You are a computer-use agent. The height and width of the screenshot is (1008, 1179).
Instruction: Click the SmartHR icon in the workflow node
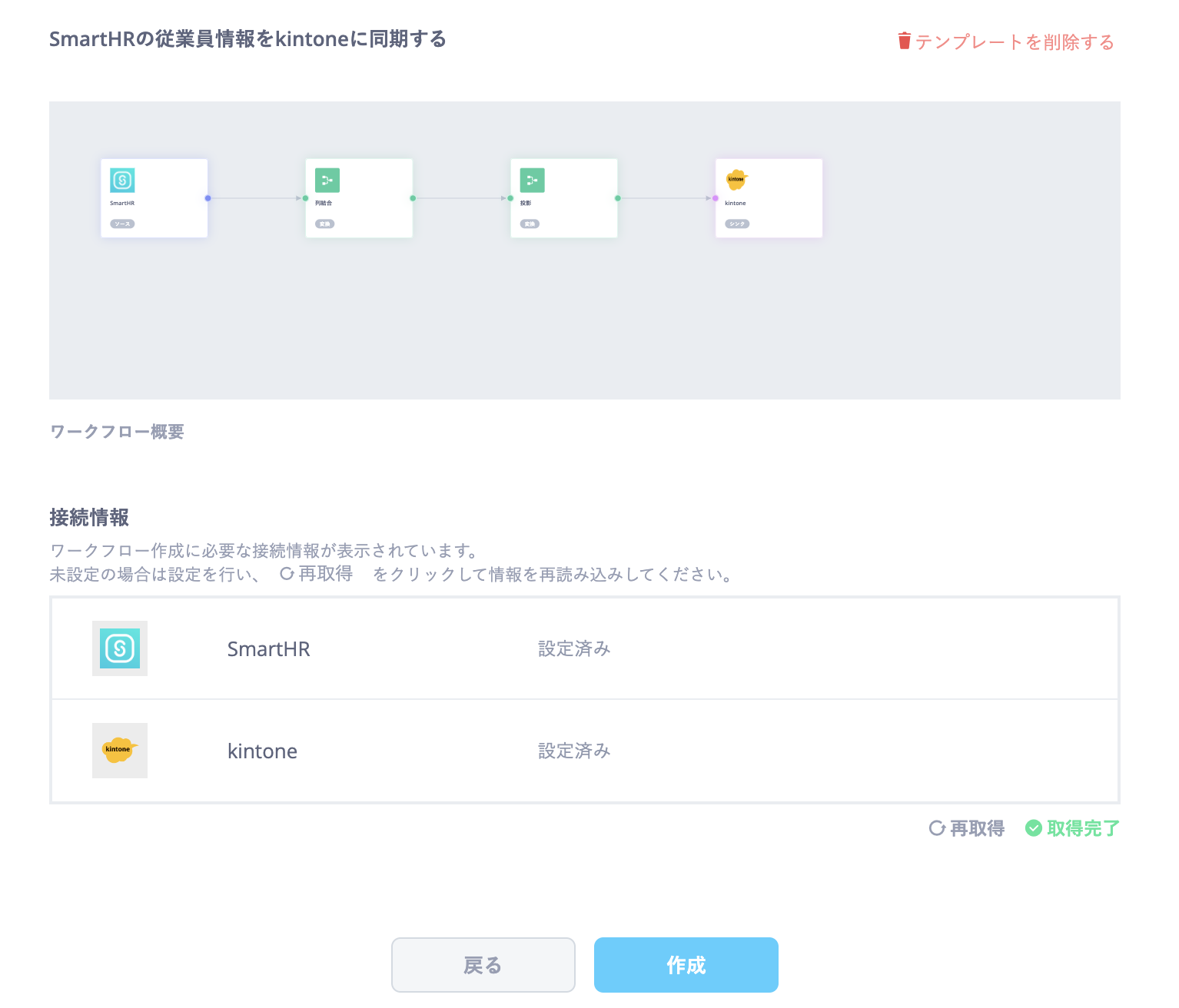tap(122, 181)
